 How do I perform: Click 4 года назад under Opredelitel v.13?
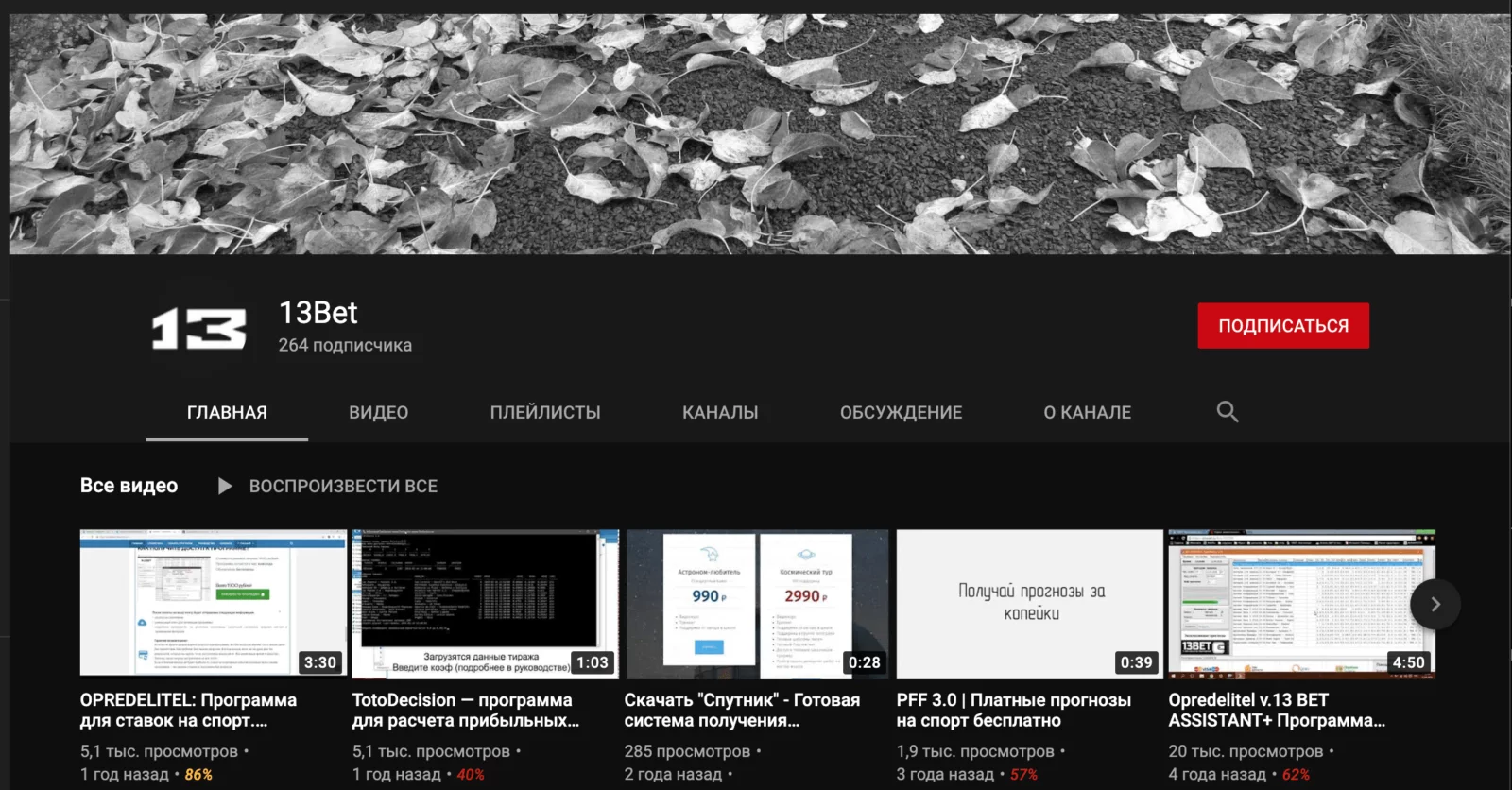[x=1217, y=775]
